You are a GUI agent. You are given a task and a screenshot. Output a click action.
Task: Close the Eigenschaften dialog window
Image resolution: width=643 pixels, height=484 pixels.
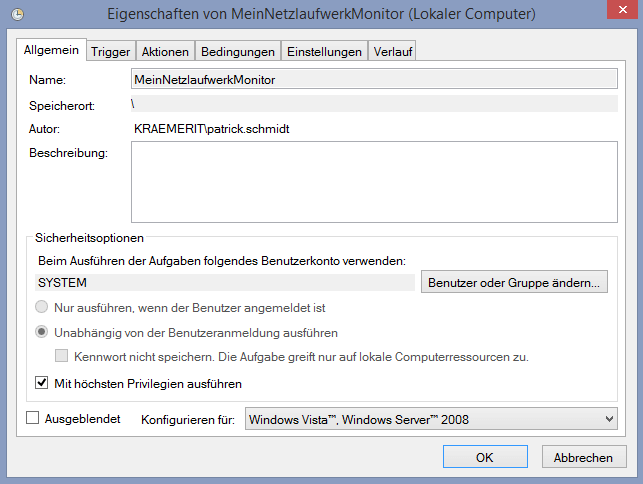(x=622, y=9)
